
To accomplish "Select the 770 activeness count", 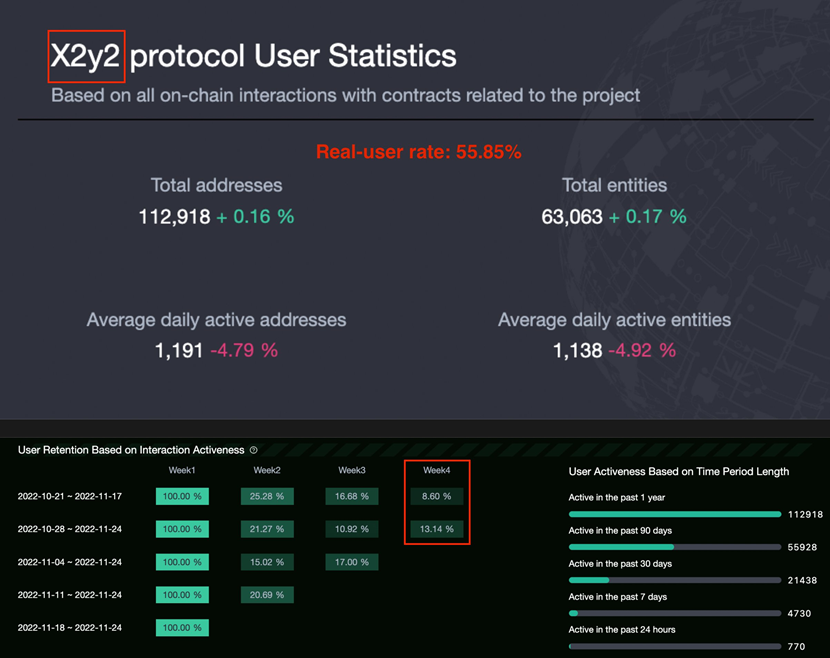I will (x=797, y=646).
